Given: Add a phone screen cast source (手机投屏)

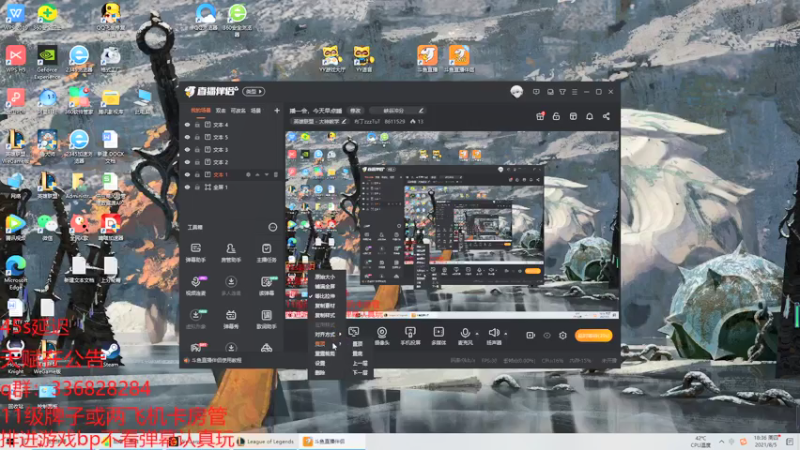Looking at the screenshot, I should click(x=410, y=336).
